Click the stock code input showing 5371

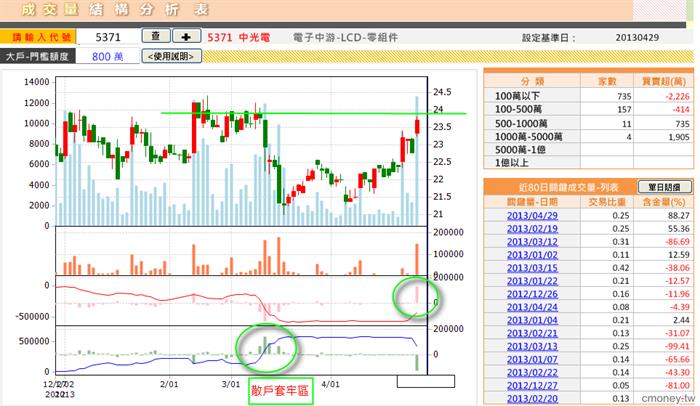pos(108,37)
